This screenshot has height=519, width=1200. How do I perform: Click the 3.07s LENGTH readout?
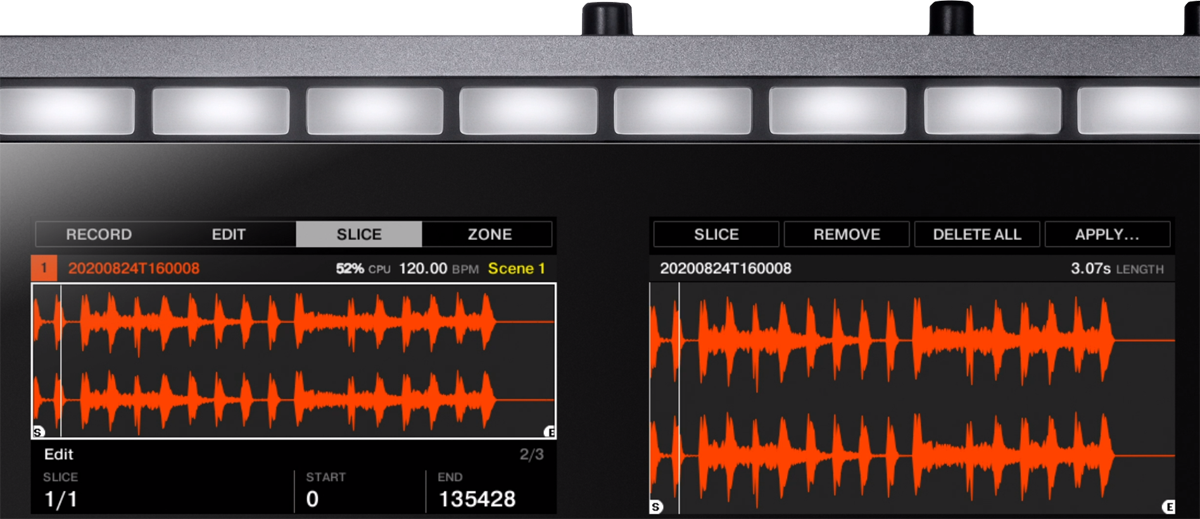1117,269
